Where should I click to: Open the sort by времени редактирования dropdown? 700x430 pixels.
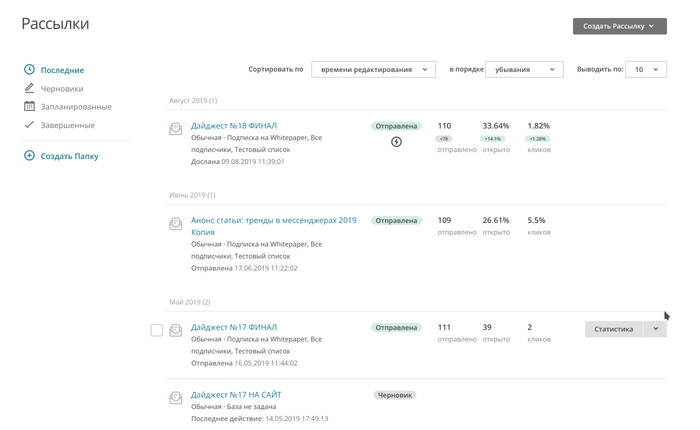coord(373,69)
